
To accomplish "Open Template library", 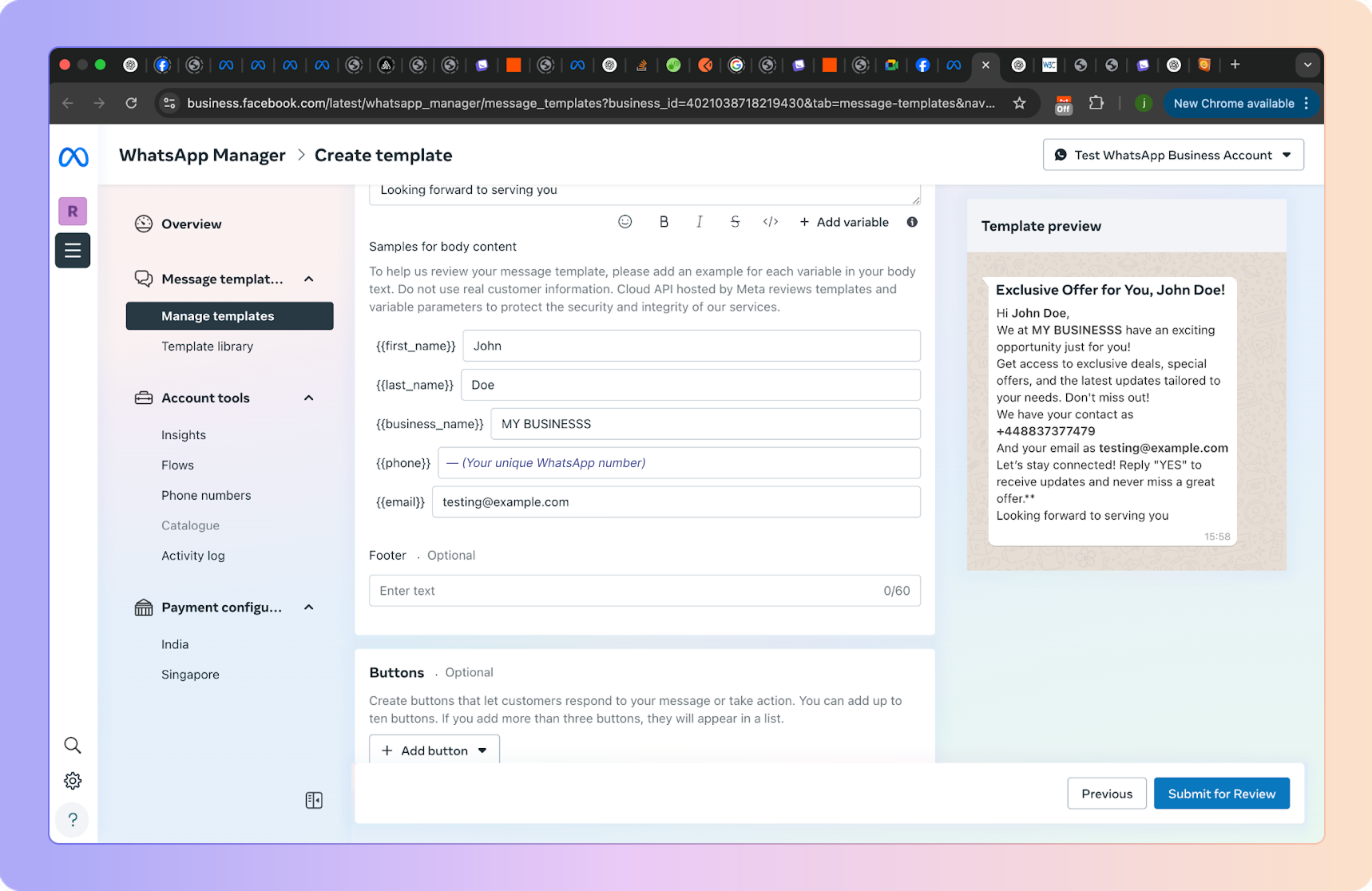I will coord(207,346).
